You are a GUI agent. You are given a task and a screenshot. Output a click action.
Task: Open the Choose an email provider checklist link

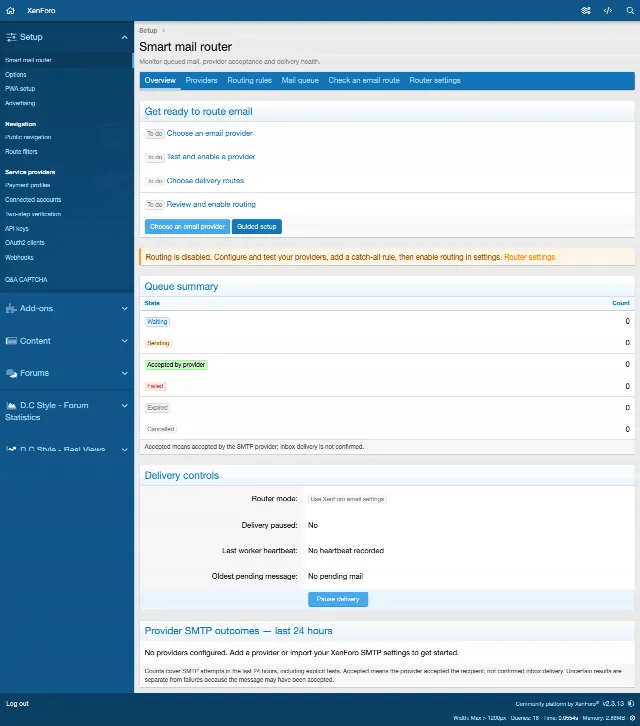click(x=209, y=133)
